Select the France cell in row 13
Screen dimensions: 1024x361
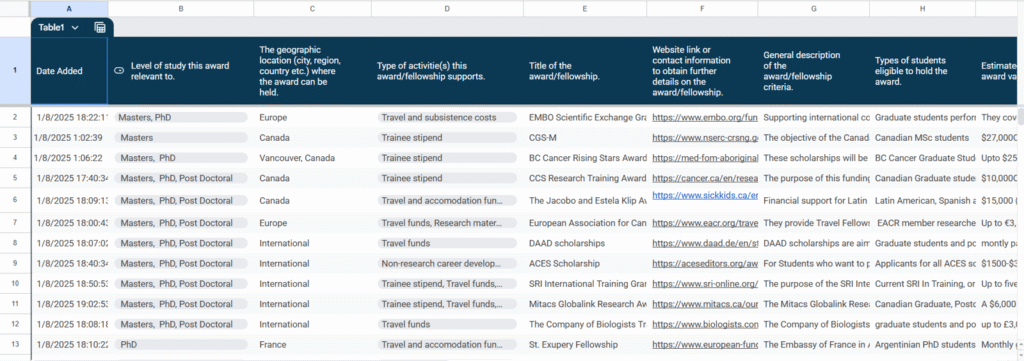point(312,344)
